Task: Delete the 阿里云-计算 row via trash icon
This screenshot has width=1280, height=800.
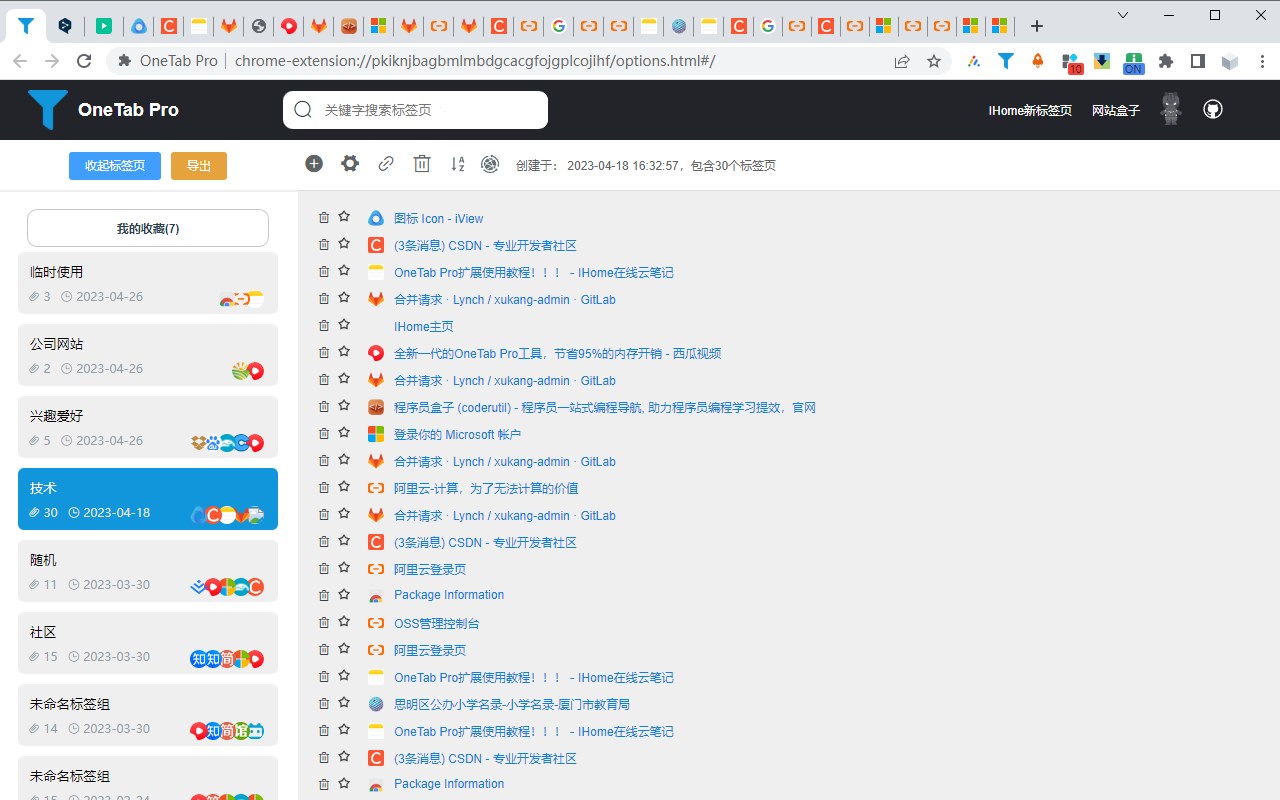Action: (324, 487)
